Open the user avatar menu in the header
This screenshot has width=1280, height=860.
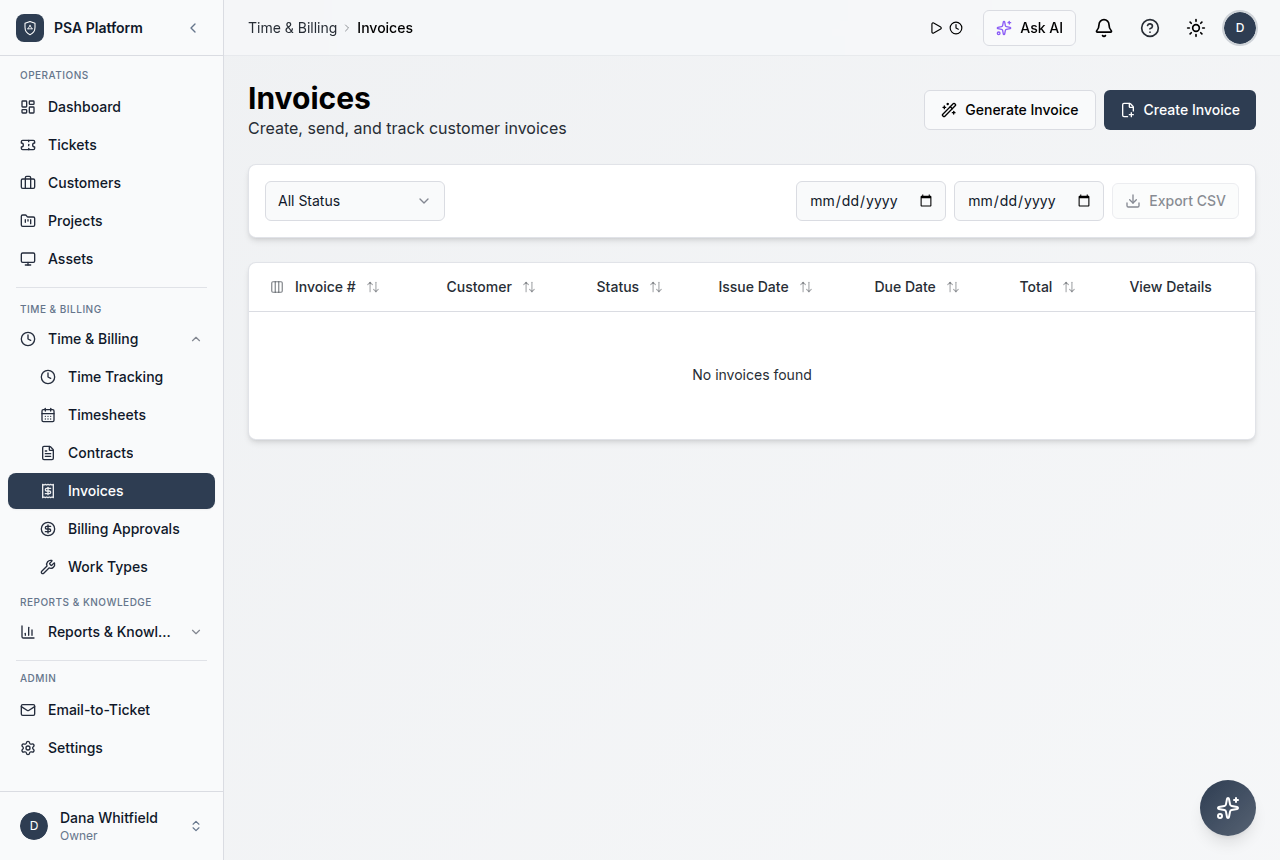point(1240,28)
